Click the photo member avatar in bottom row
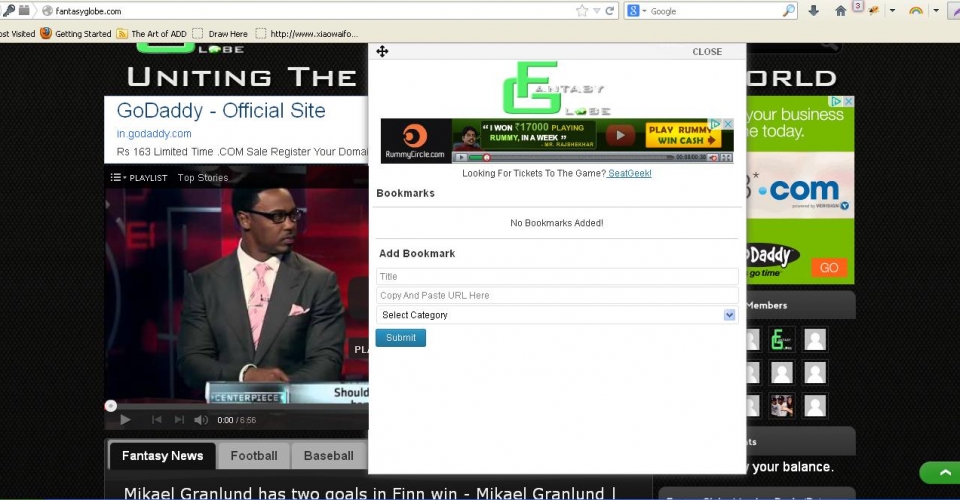This screenshot has height=500, width=960. coord(782,406)
